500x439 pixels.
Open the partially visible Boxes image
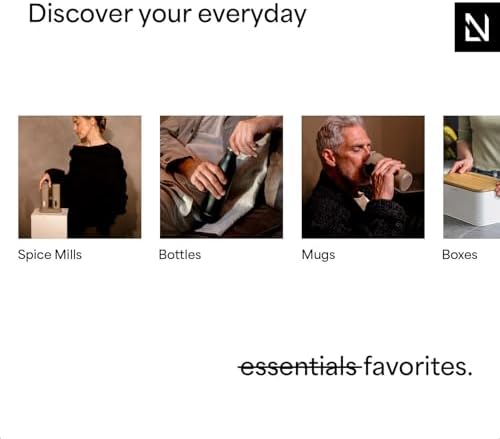472,177
